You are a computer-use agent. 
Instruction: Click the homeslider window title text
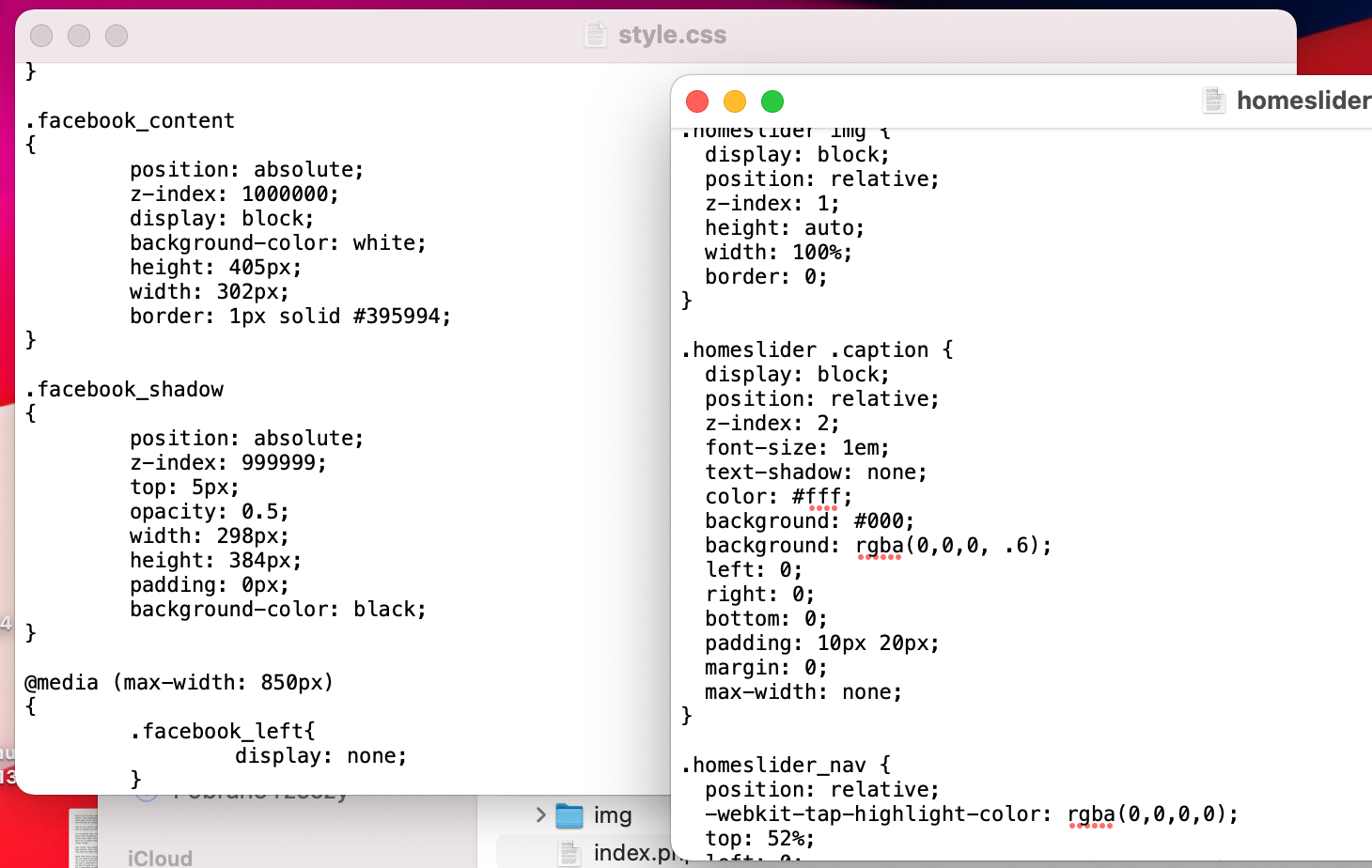coord(1304,101)
